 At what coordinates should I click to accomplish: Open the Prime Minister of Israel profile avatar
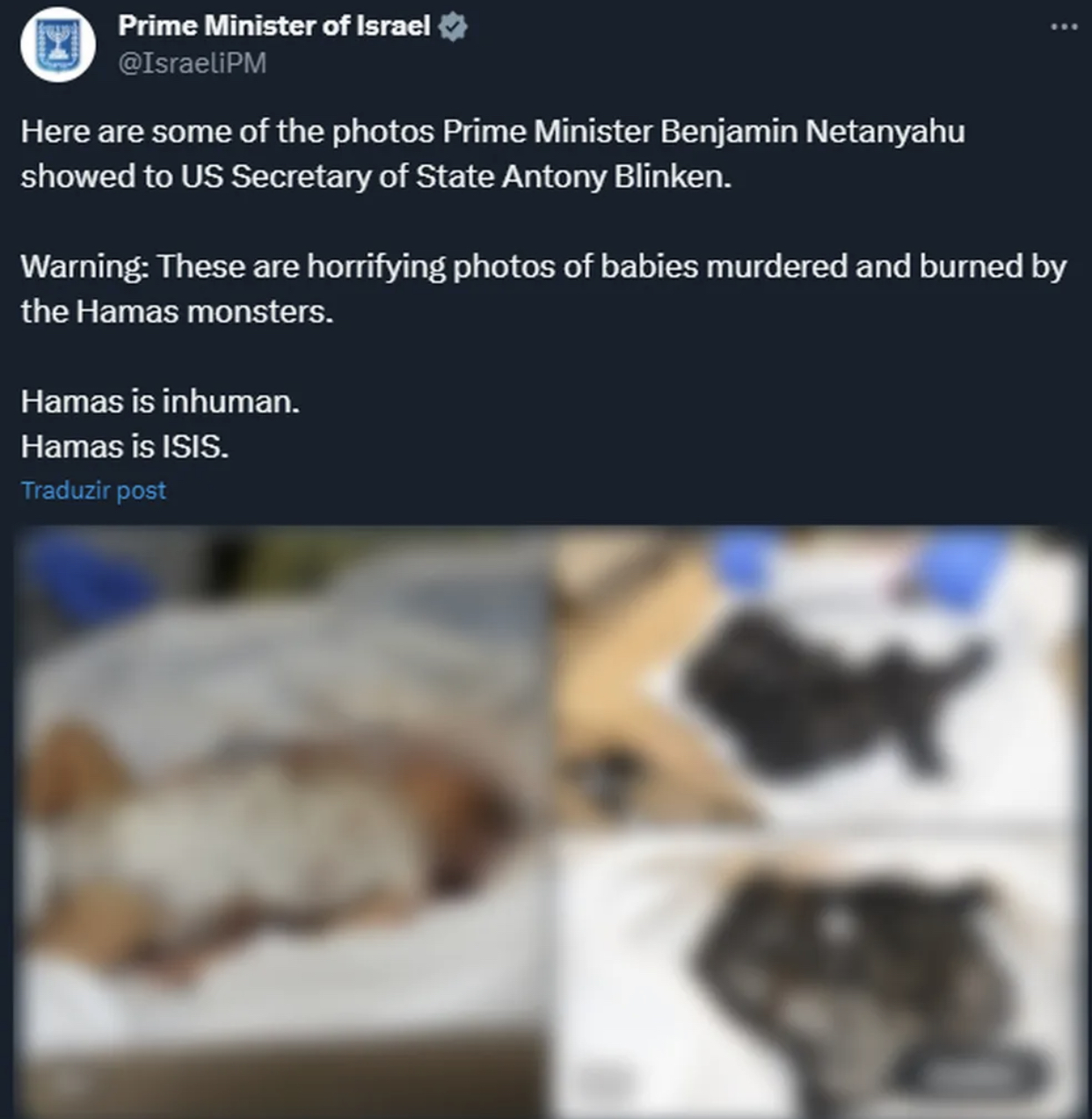coord(58,45)
